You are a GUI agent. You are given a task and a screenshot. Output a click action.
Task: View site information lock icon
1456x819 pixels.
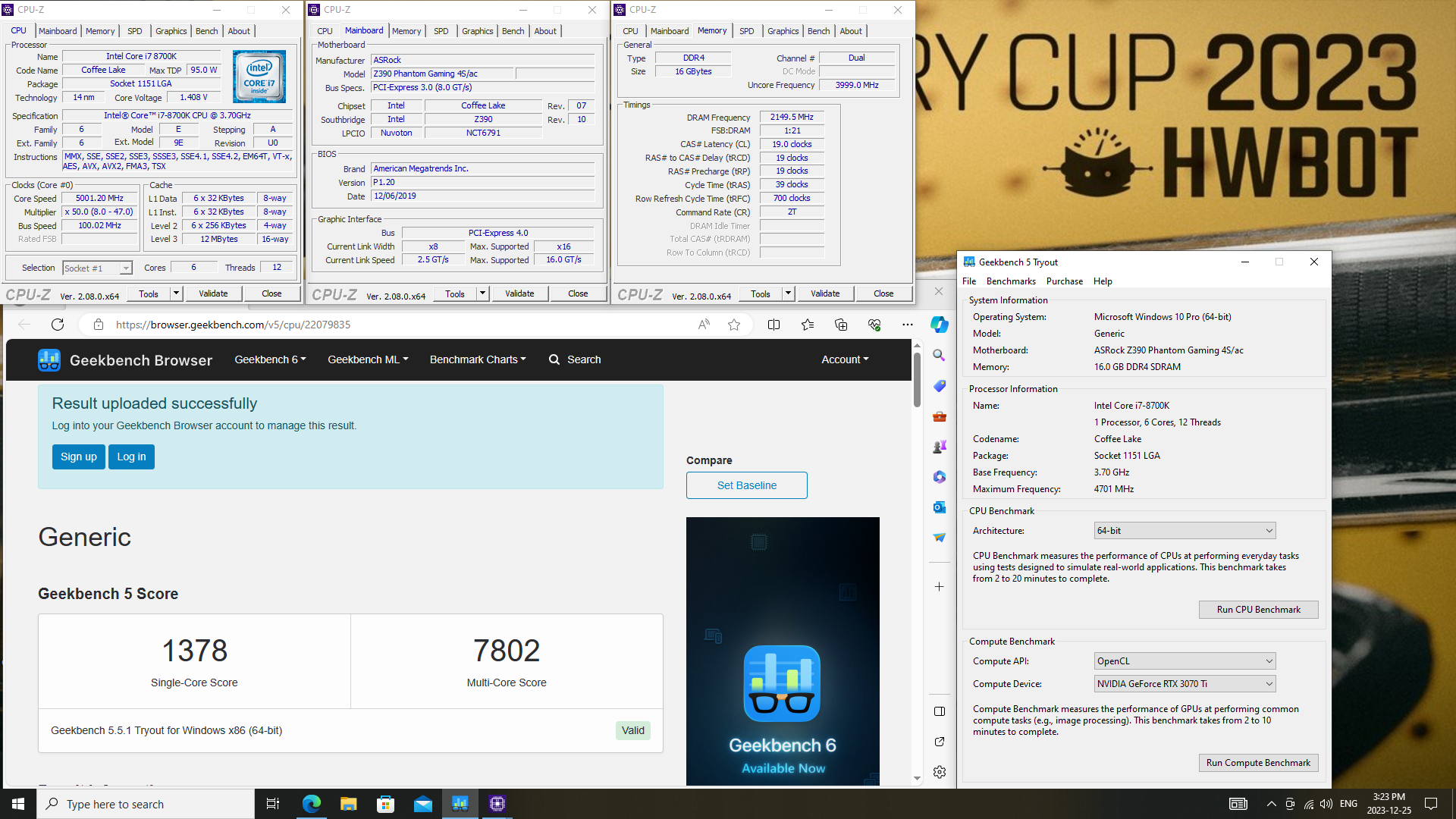[x=98, y=325]
